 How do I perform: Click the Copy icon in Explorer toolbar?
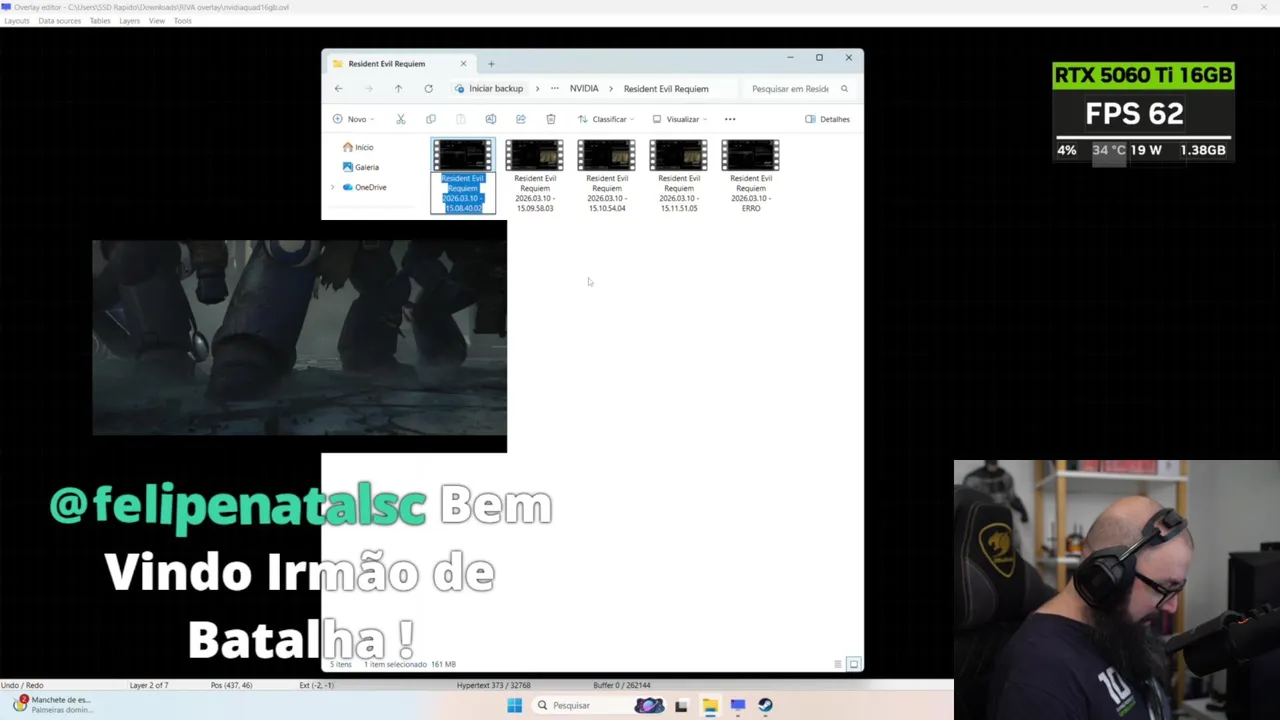click(x=430, y=119)
